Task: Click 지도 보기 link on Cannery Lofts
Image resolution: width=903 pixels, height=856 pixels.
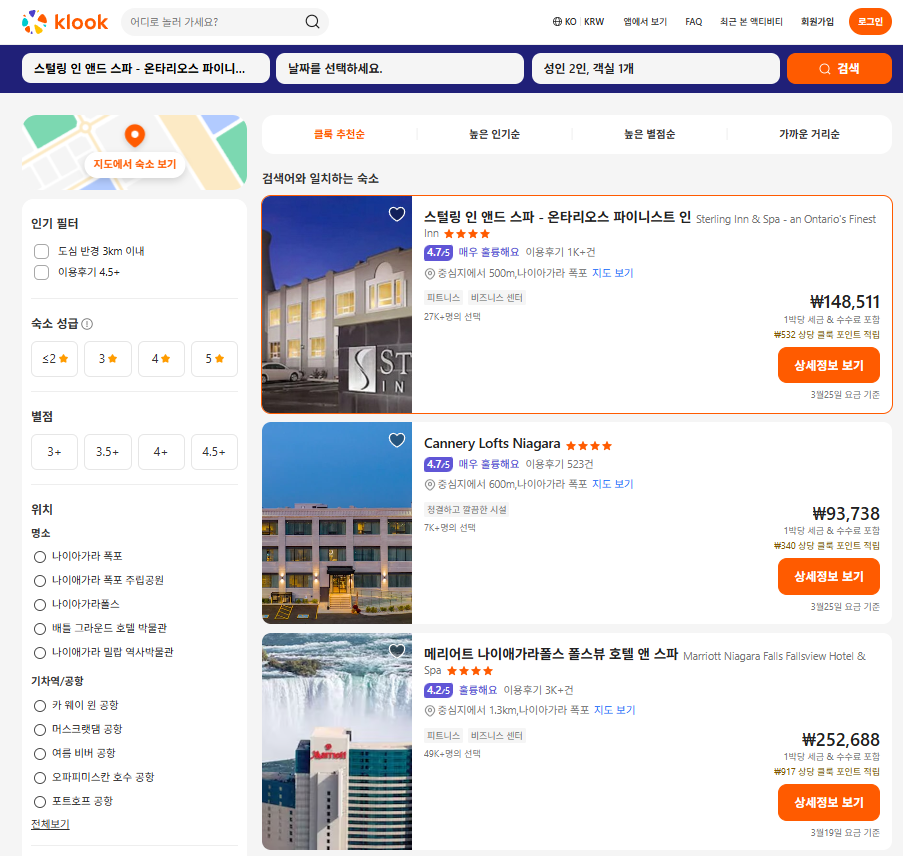Action: tap(613, 484)
